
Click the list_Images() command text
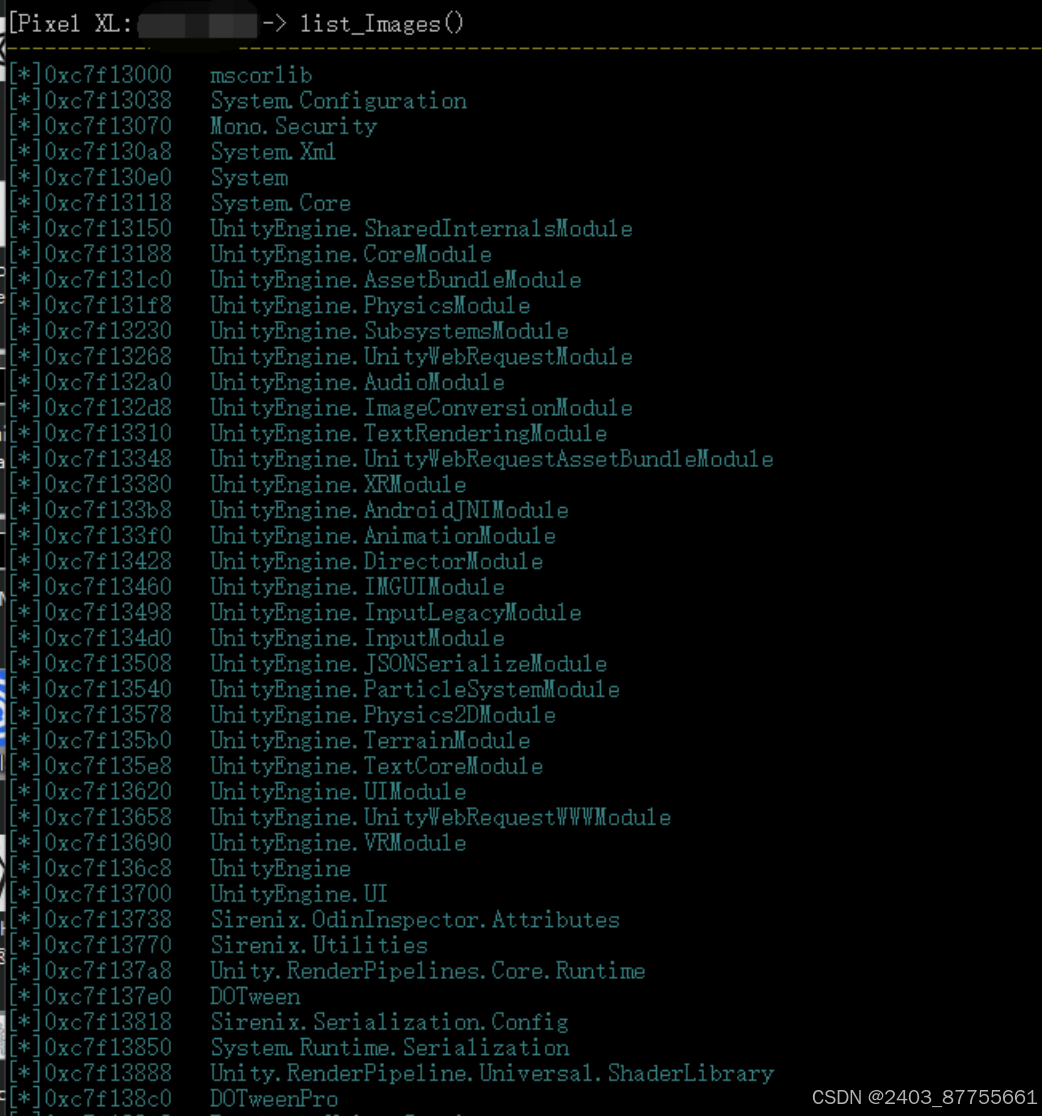[382, 25]
